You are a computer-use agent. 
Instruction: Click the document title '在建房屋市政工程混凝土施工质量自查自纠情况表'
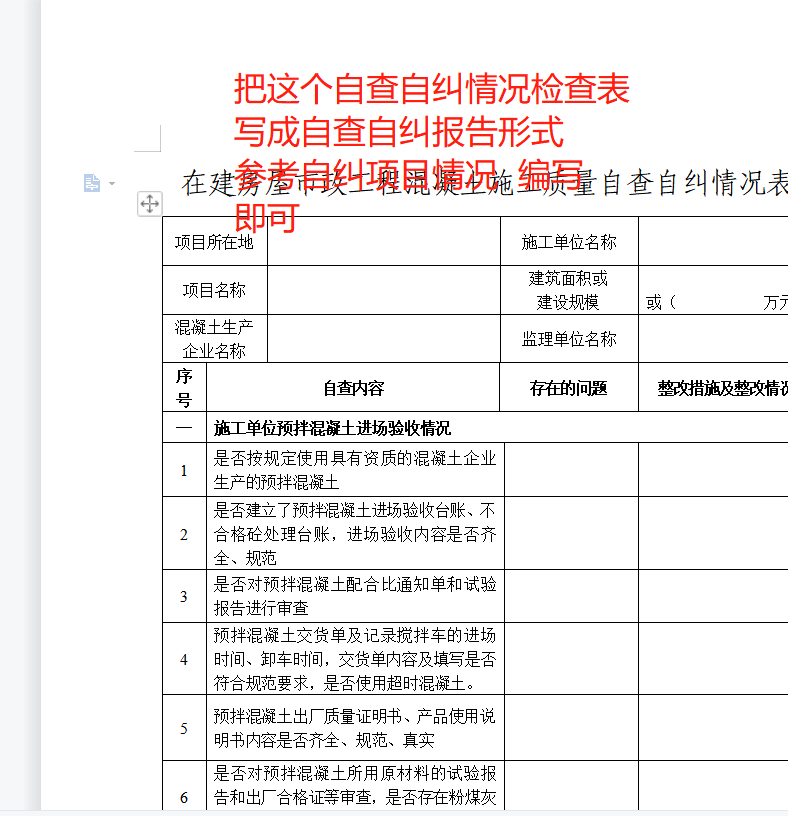pyautogui.click(x=485, y=184)
